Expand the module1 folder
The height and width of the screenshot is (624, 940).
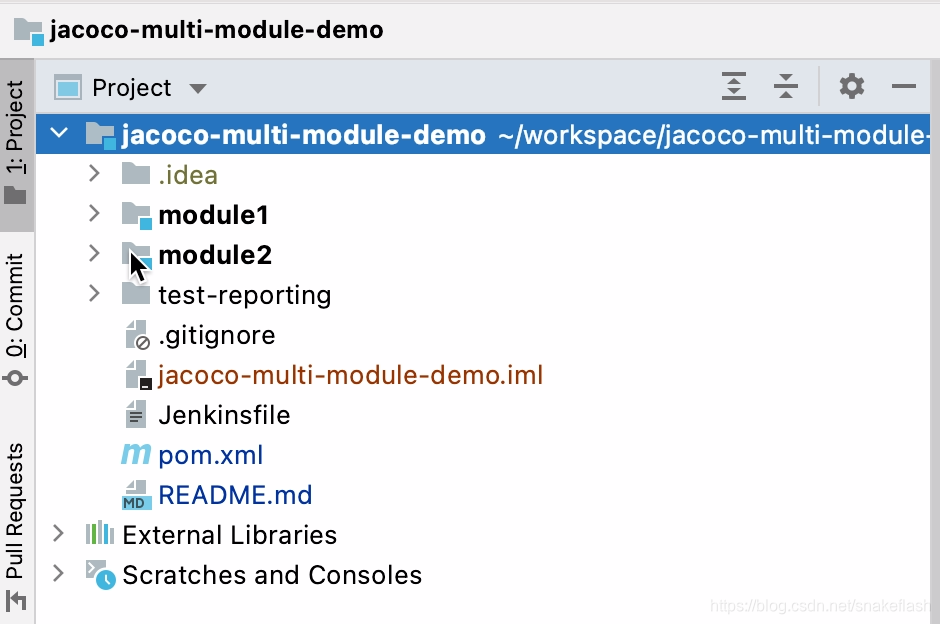(94, 213)
